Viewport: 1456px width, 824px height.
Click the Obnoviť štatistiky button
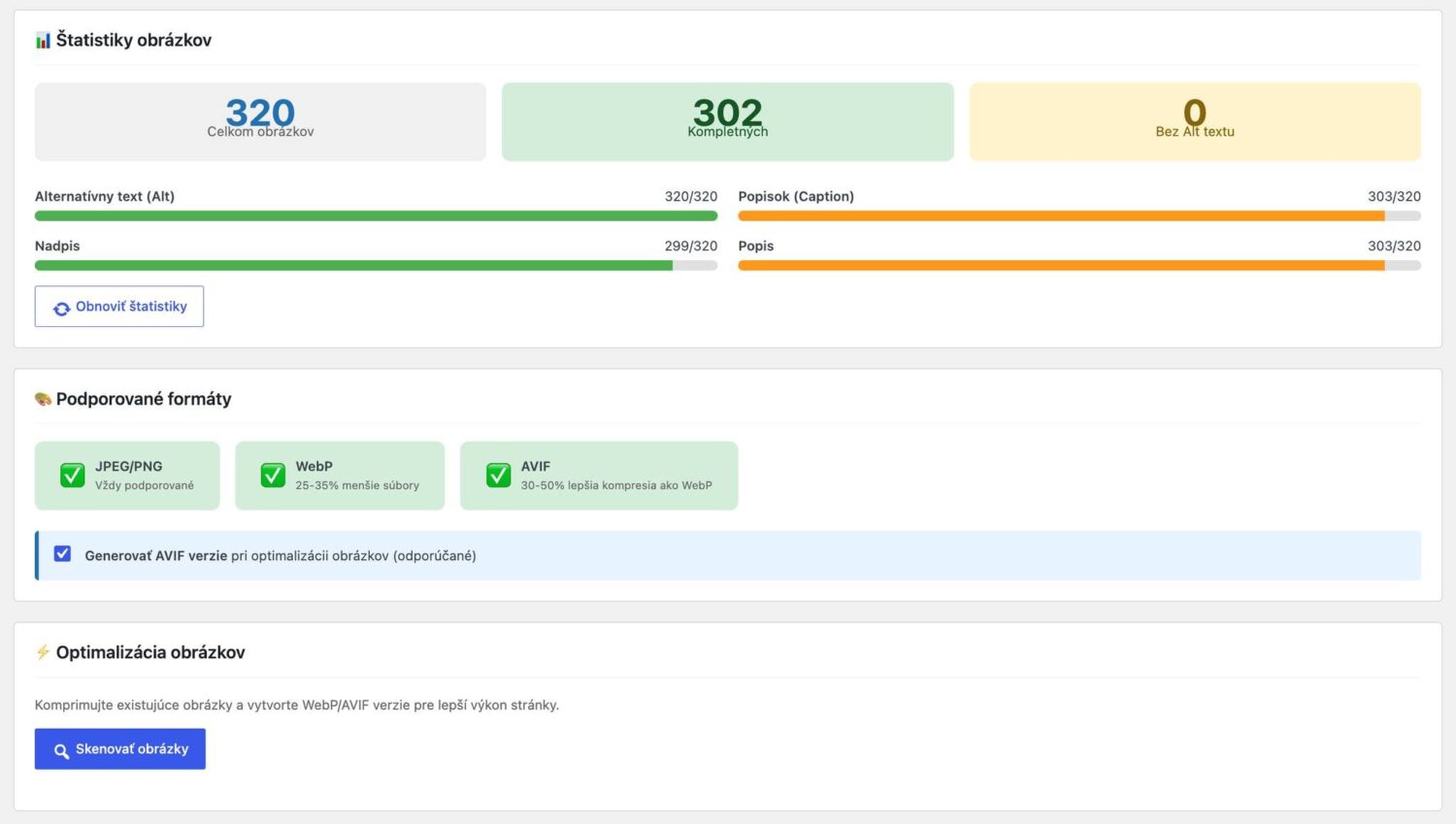click(119, 307)
